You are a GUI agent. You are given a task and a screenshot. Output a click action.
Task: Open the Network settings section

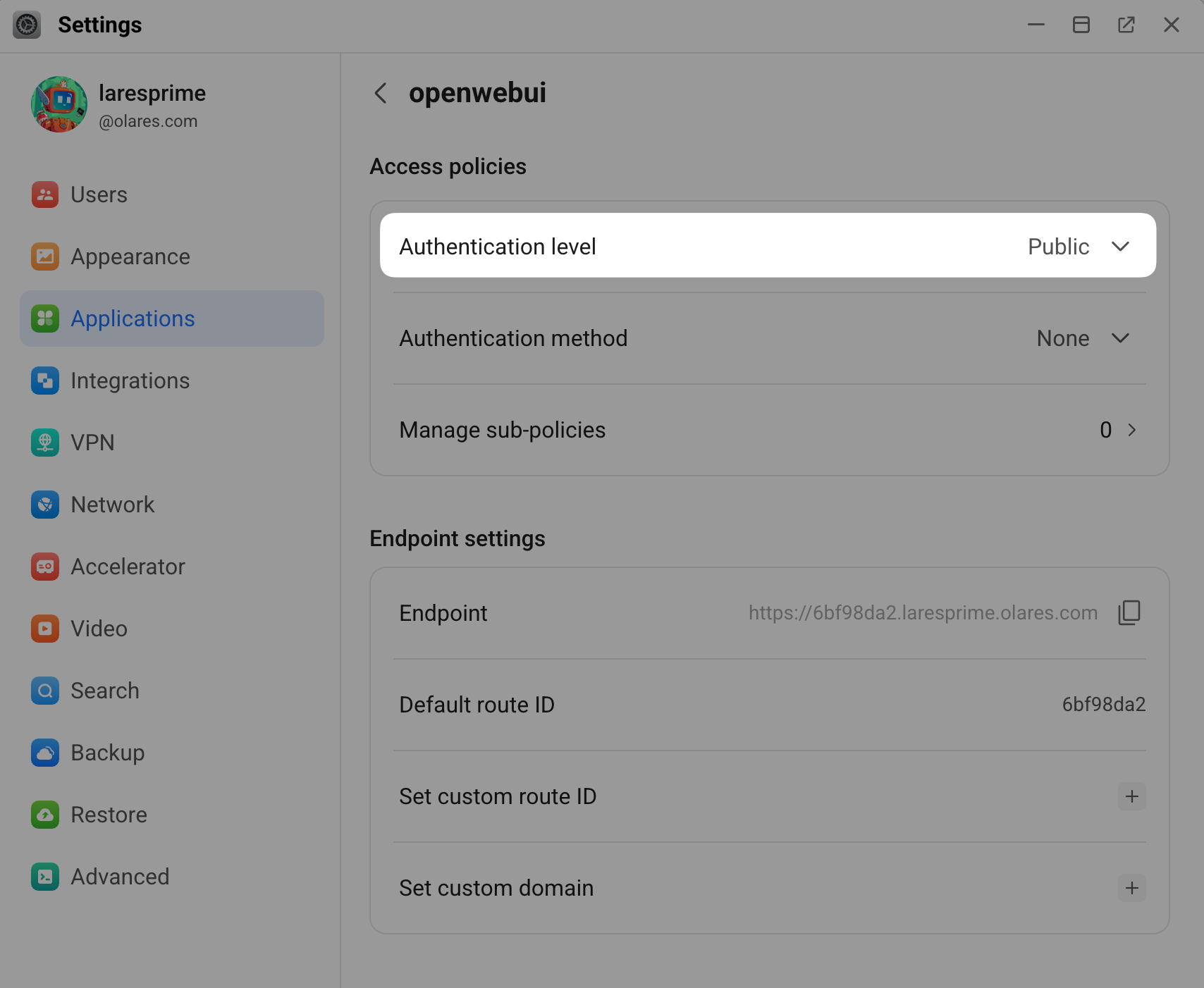[172, 505]
